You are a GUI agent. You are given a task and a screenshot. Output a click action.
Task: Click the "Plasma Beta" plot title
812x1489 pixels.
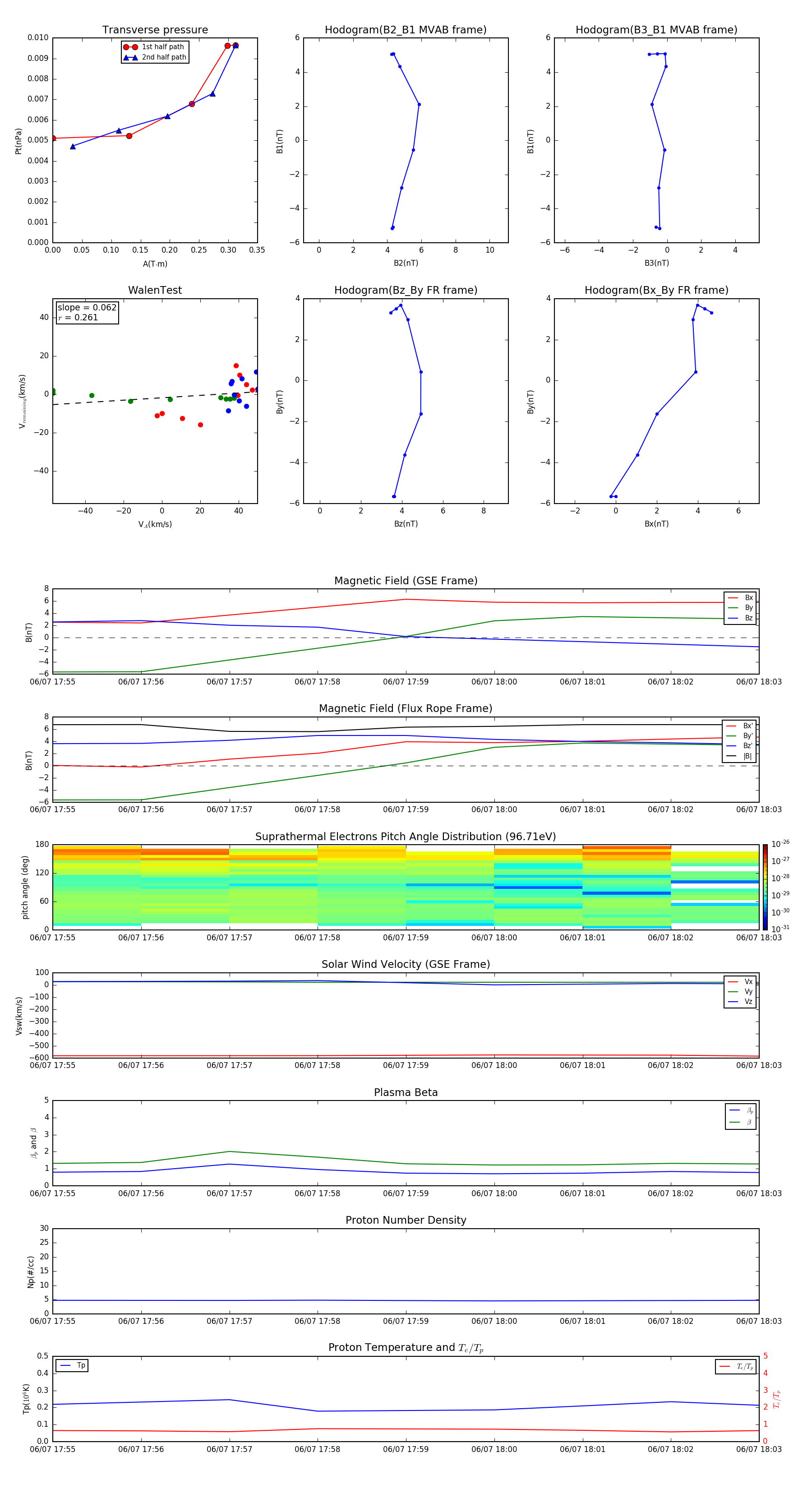pos(406,1092)
